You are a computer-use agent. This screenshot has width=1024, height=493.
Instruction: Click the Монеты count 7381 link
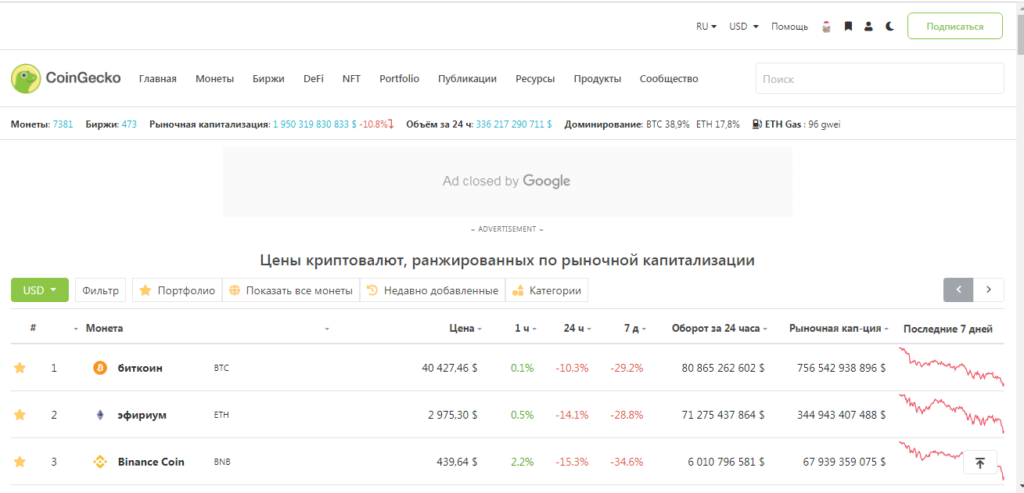point(63,124)
